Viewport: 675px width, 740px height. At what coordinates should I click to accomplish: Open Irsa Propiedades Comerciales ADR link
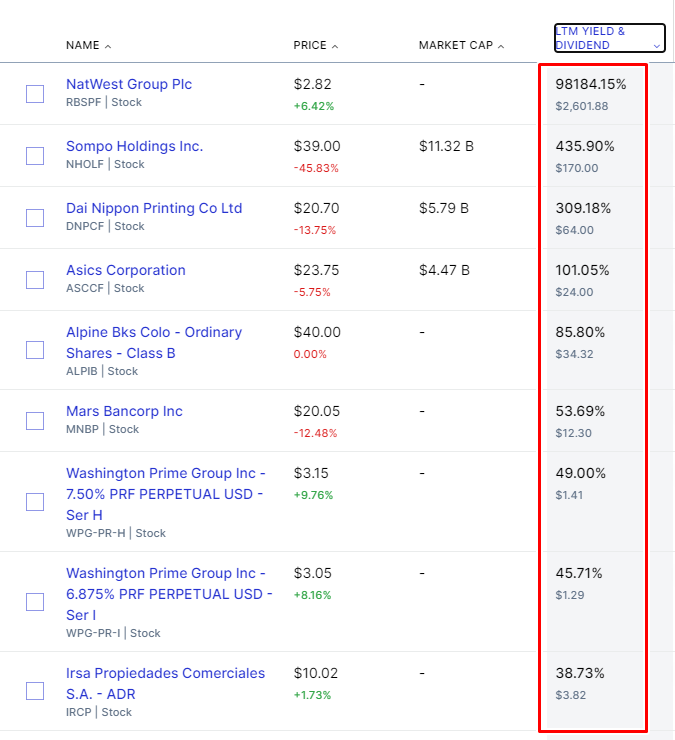[165, 683]
